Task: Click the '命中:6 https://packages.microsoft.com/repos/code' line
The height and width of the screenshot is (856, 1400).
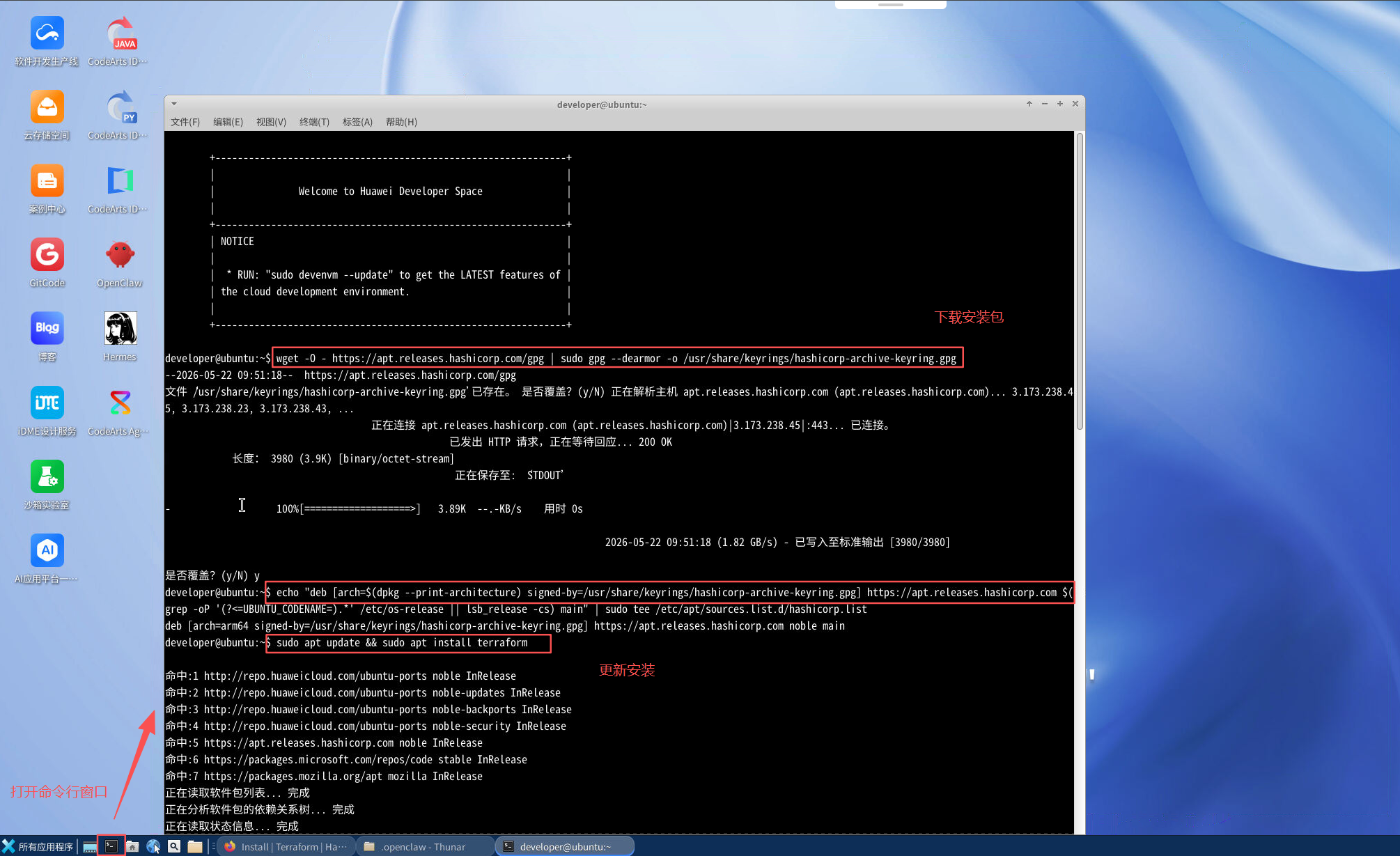Action: click(x=346, y=760)
